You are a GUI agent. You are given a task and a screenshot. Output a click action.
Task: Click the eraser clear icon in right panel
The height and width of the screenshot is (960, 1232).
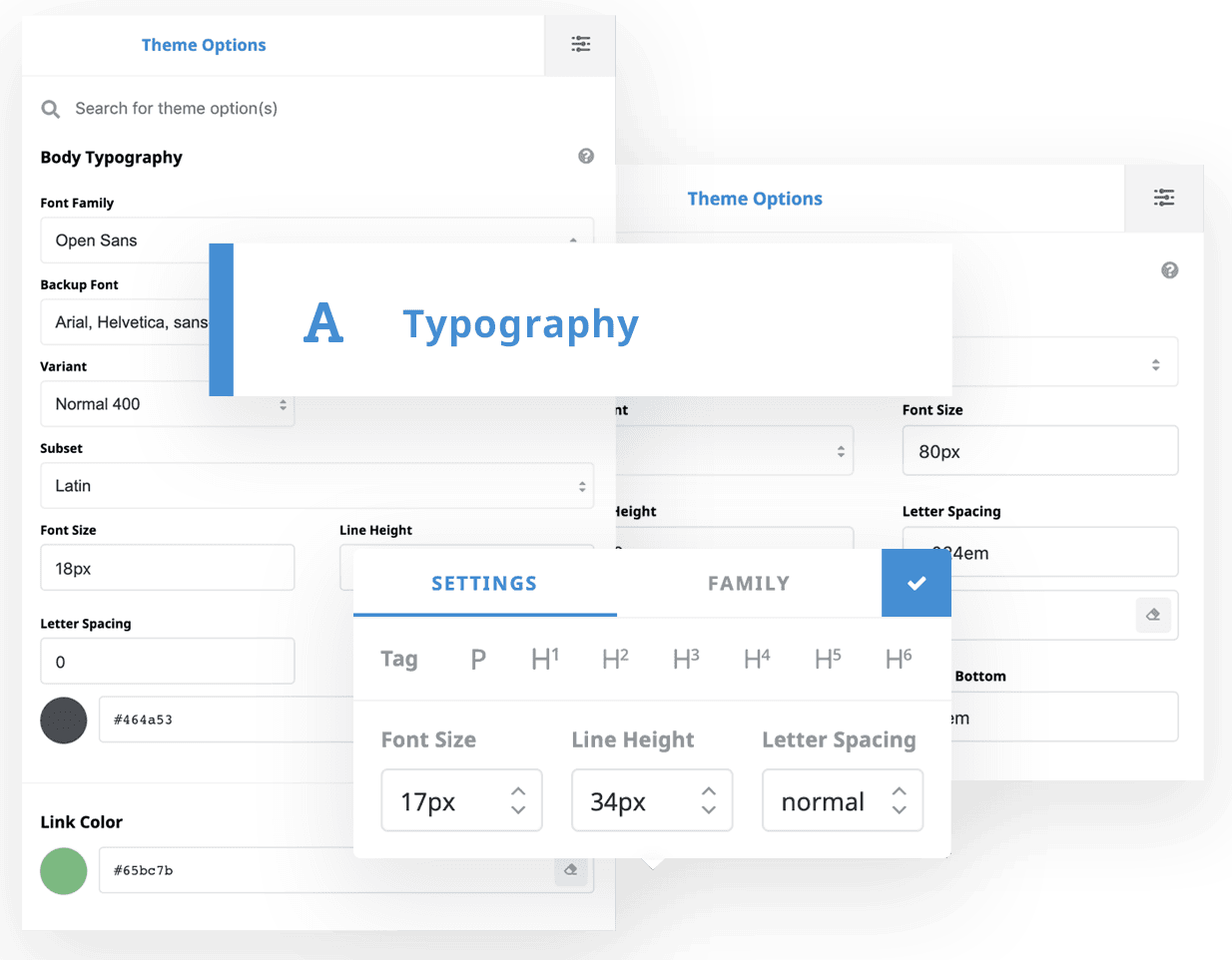[x=1153, y=615]
